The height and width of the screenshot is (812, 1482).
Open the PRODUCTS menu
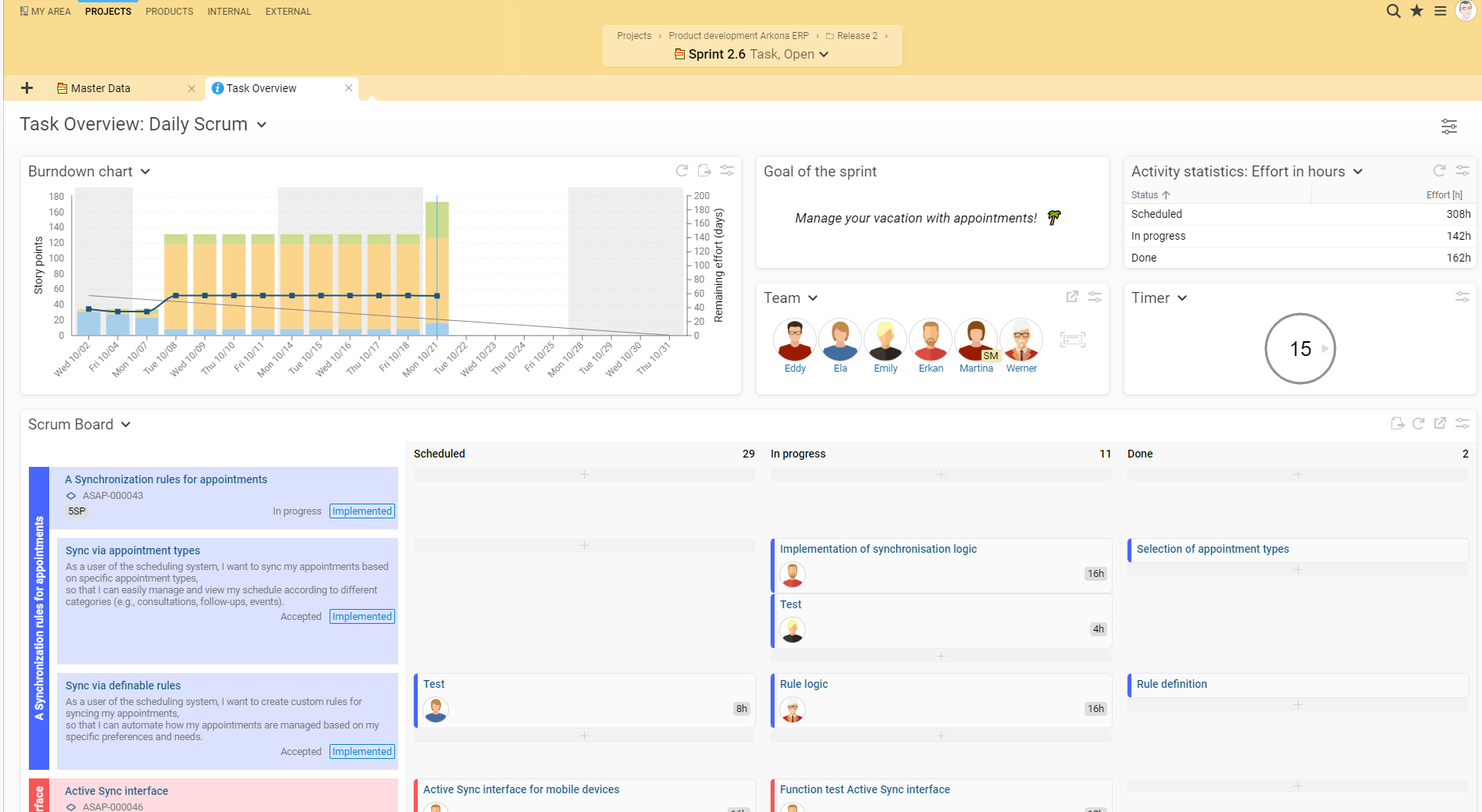pyautogui.click(x=169, y=12)
